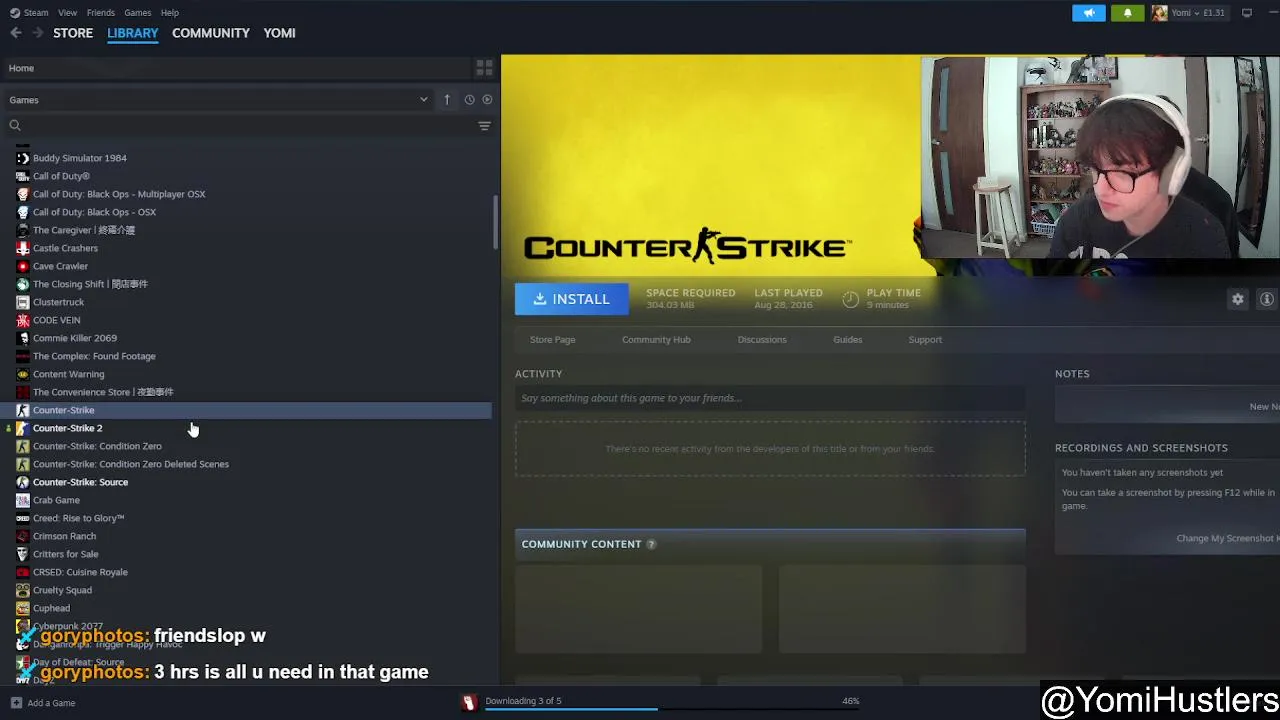Click the game info icon
The image size is (1280, 720).
pyautogui.click(x=1267, y=299)
